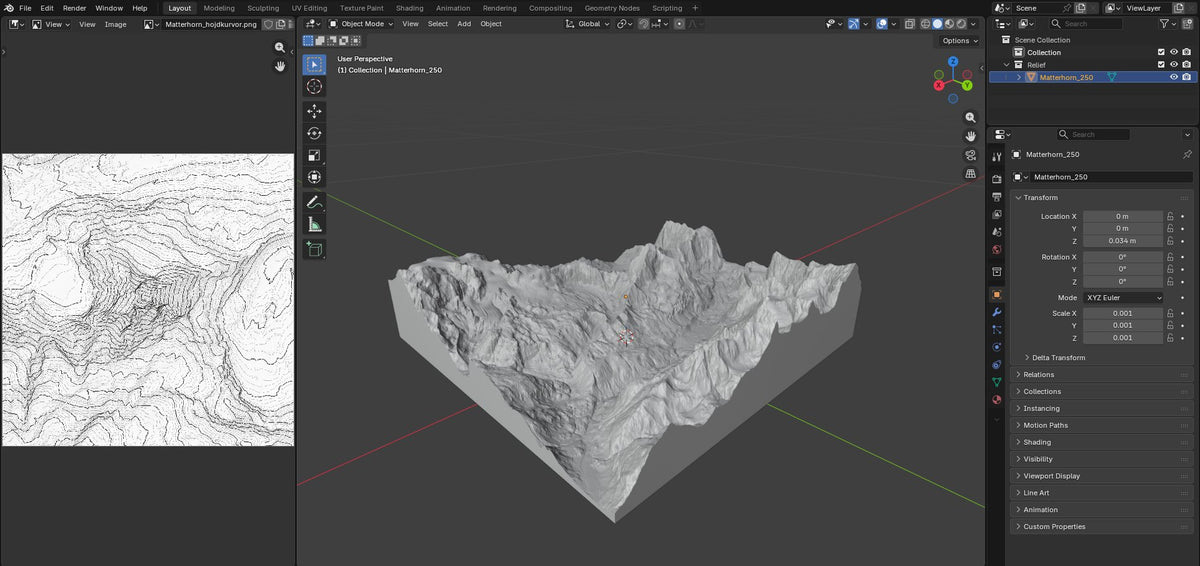1200x566 pixels.
Task: Toggle X-ray viewport display
Action: [910, 23]
